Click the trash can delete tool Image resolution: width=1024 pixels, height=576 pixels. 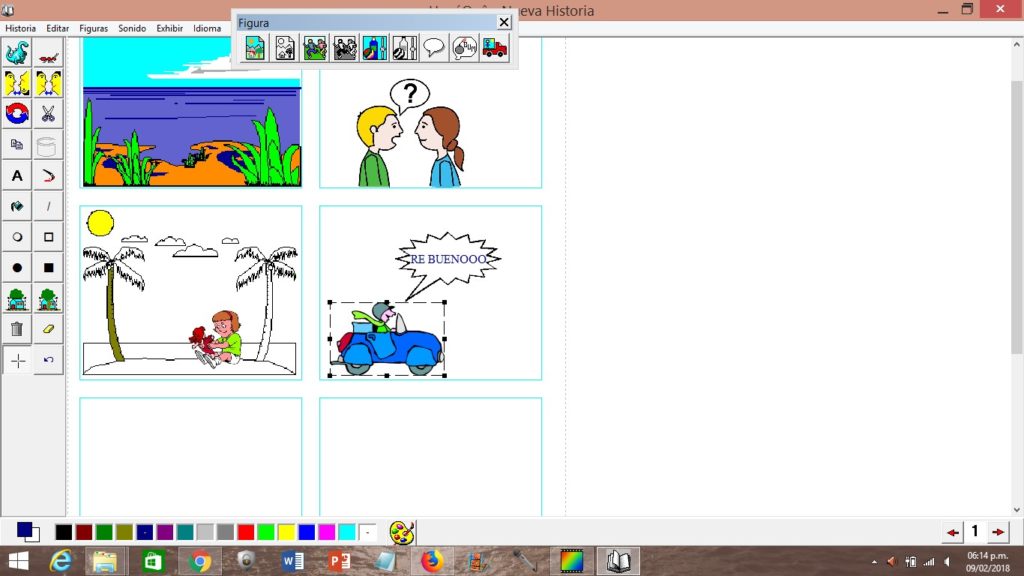17,329
